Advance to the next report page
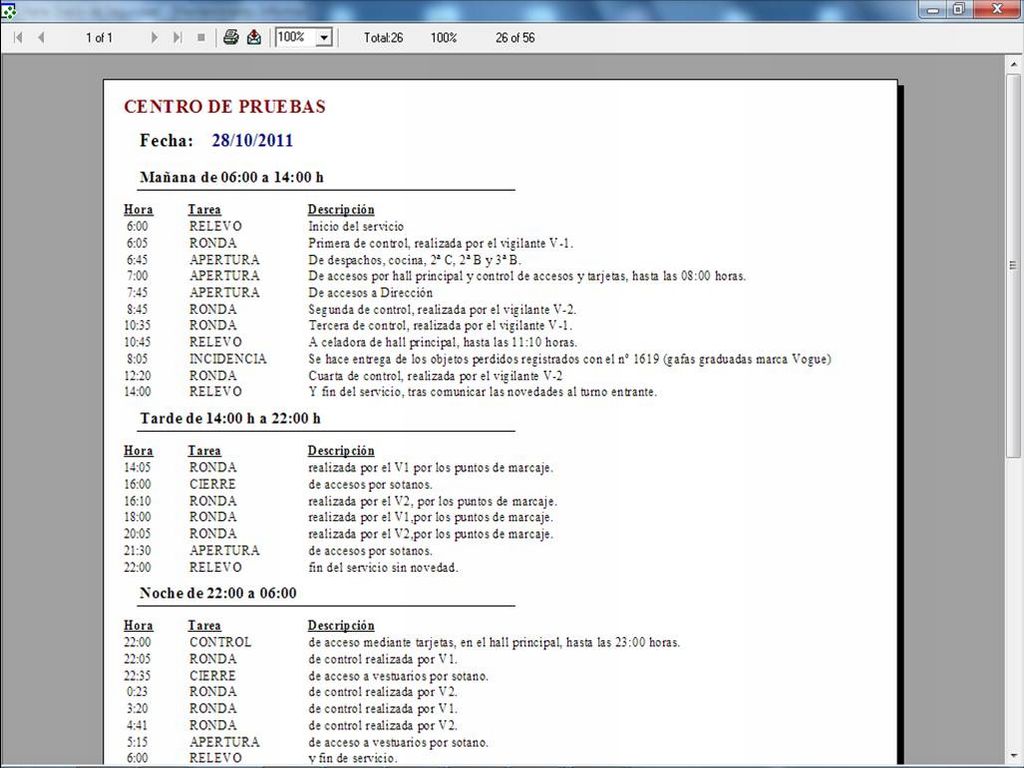Screen dimensions: 1024x768 (154, 37)
